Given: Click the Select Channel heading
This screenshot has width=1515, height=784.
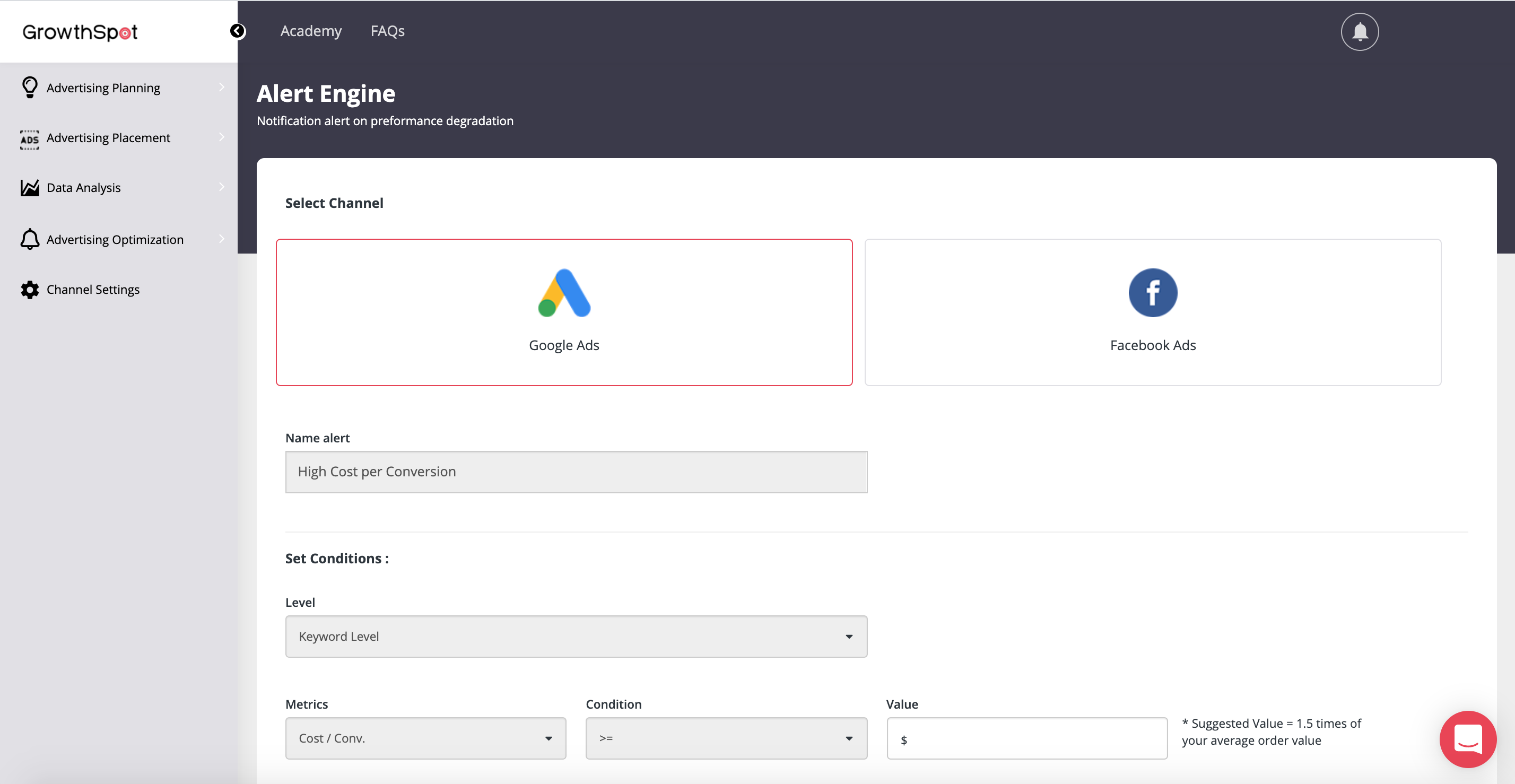Looking at the screenshot, I should [334, 203].
